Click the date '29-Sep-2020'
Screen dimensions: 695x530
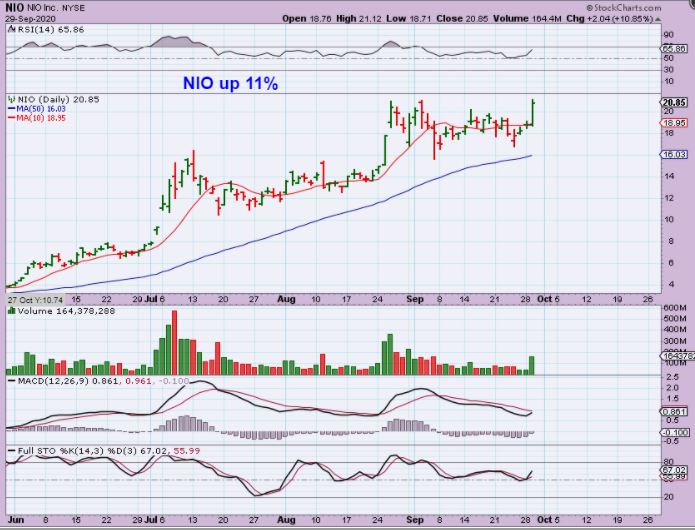pos(31,19)
